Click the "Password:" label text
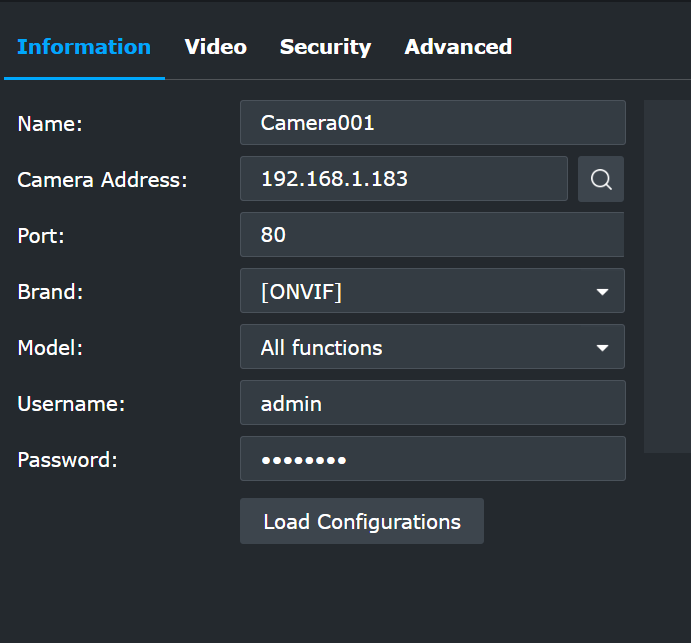This screenshot has height=643, width=691. click(x=67, y=460)
